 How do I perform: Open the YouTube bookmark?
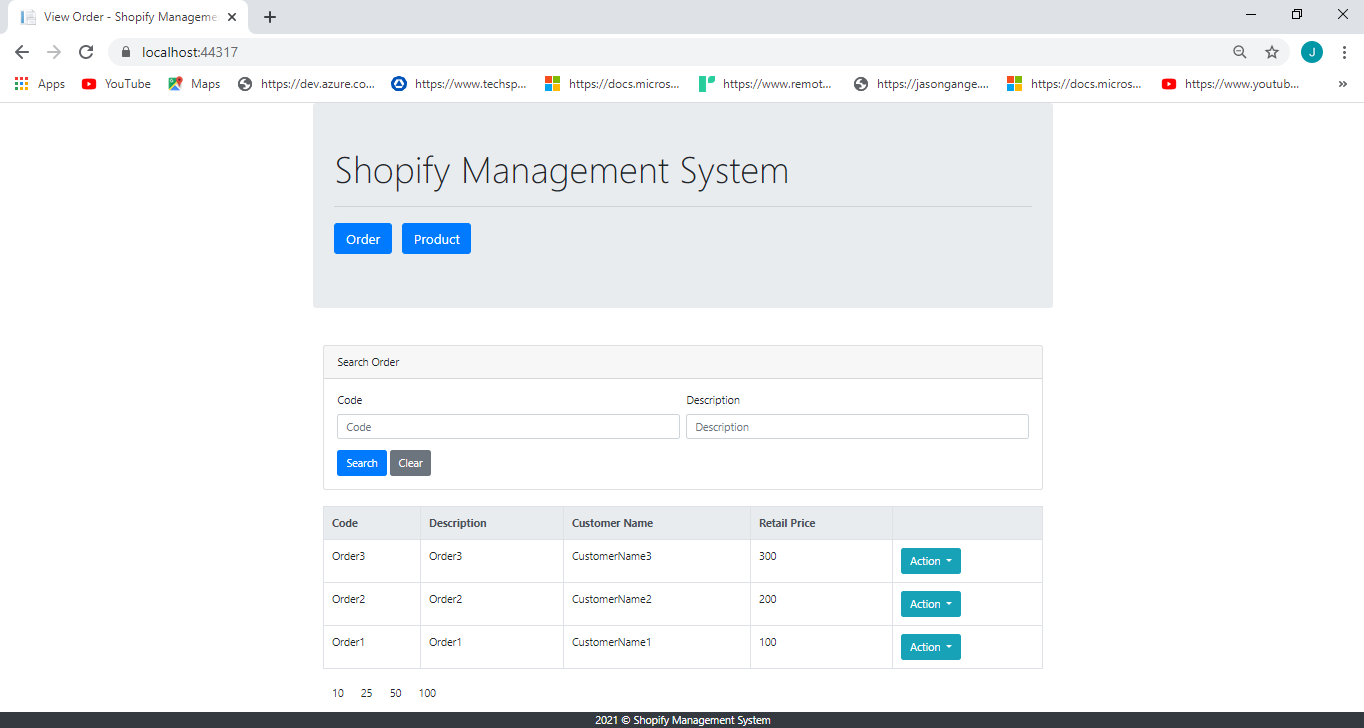116,84
